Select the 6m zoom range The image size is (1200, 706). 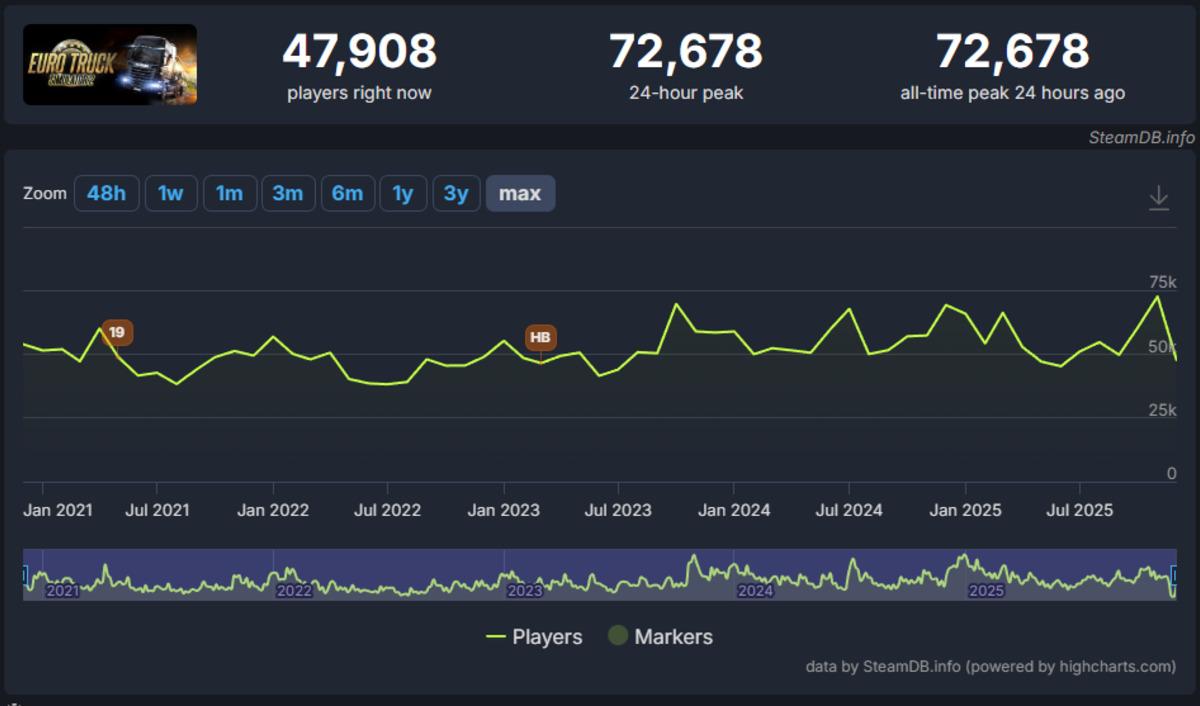pos(347,193)
